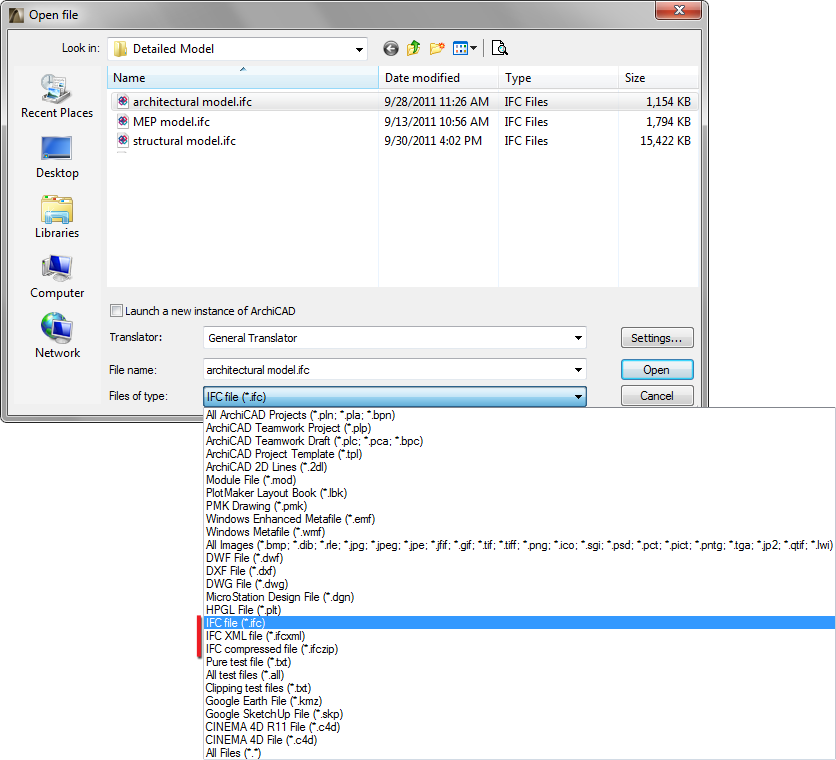Click the Recent Places sidebar icon
Viewport: 836px width, 760px height.
pyautogui.click(x=56, y=92)
